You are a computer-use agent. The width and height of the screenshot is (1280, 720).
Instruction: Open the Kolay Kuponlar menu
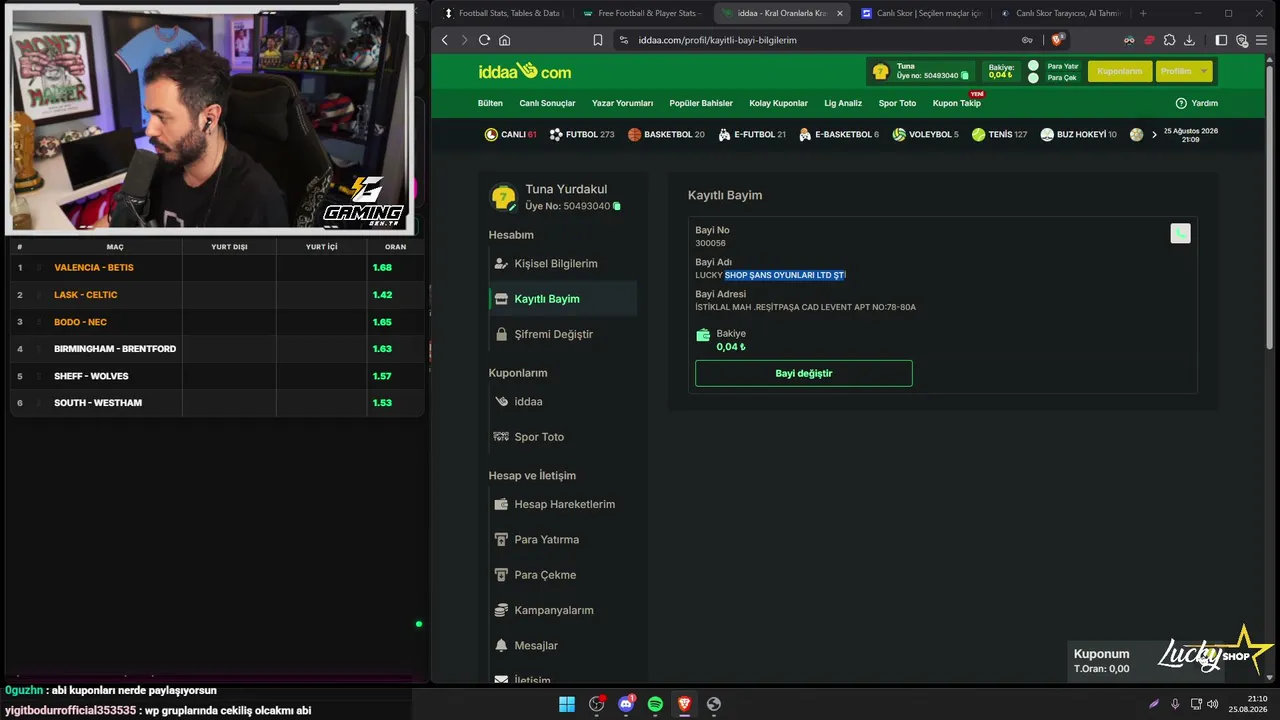tap(778, 103)
